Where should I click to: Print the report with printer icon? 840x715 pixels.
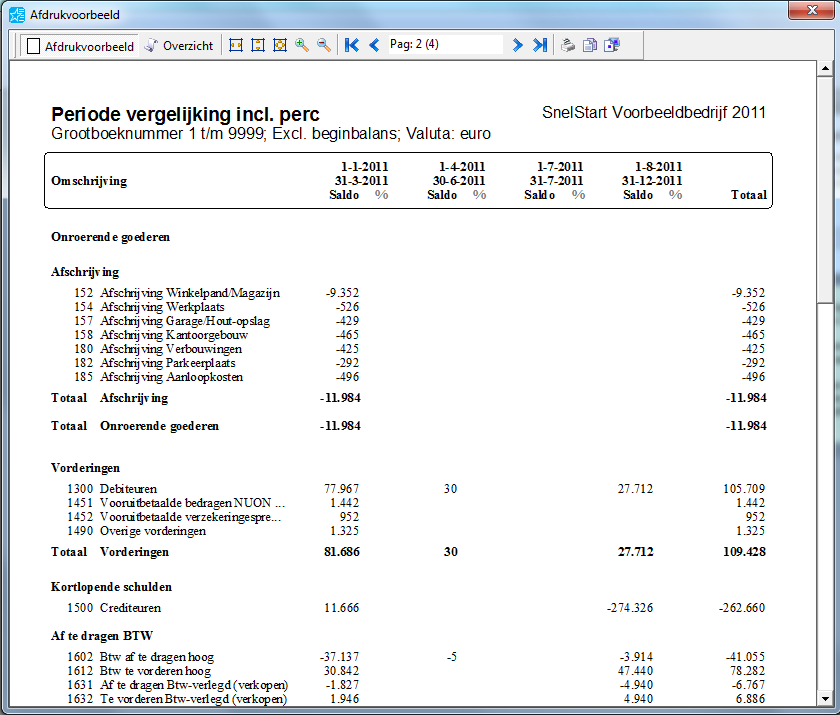click(567, 45)
